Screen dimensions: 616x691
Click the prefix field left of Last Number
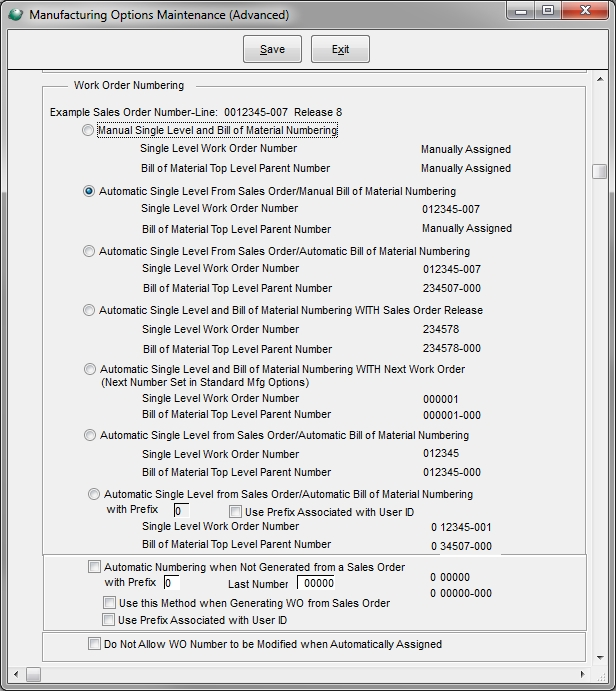click(171, 583)
